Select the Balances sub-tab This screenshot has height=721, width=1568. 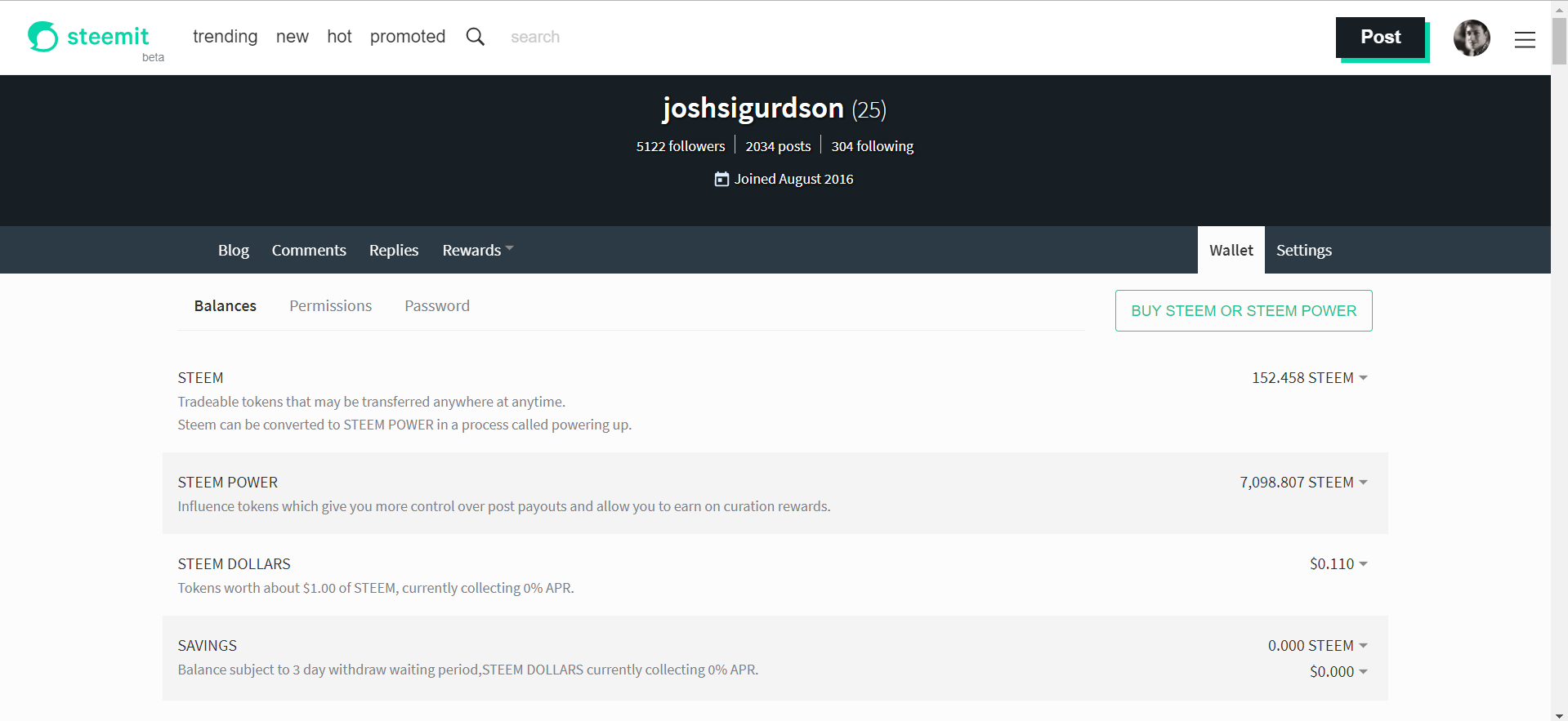(226, 305)
